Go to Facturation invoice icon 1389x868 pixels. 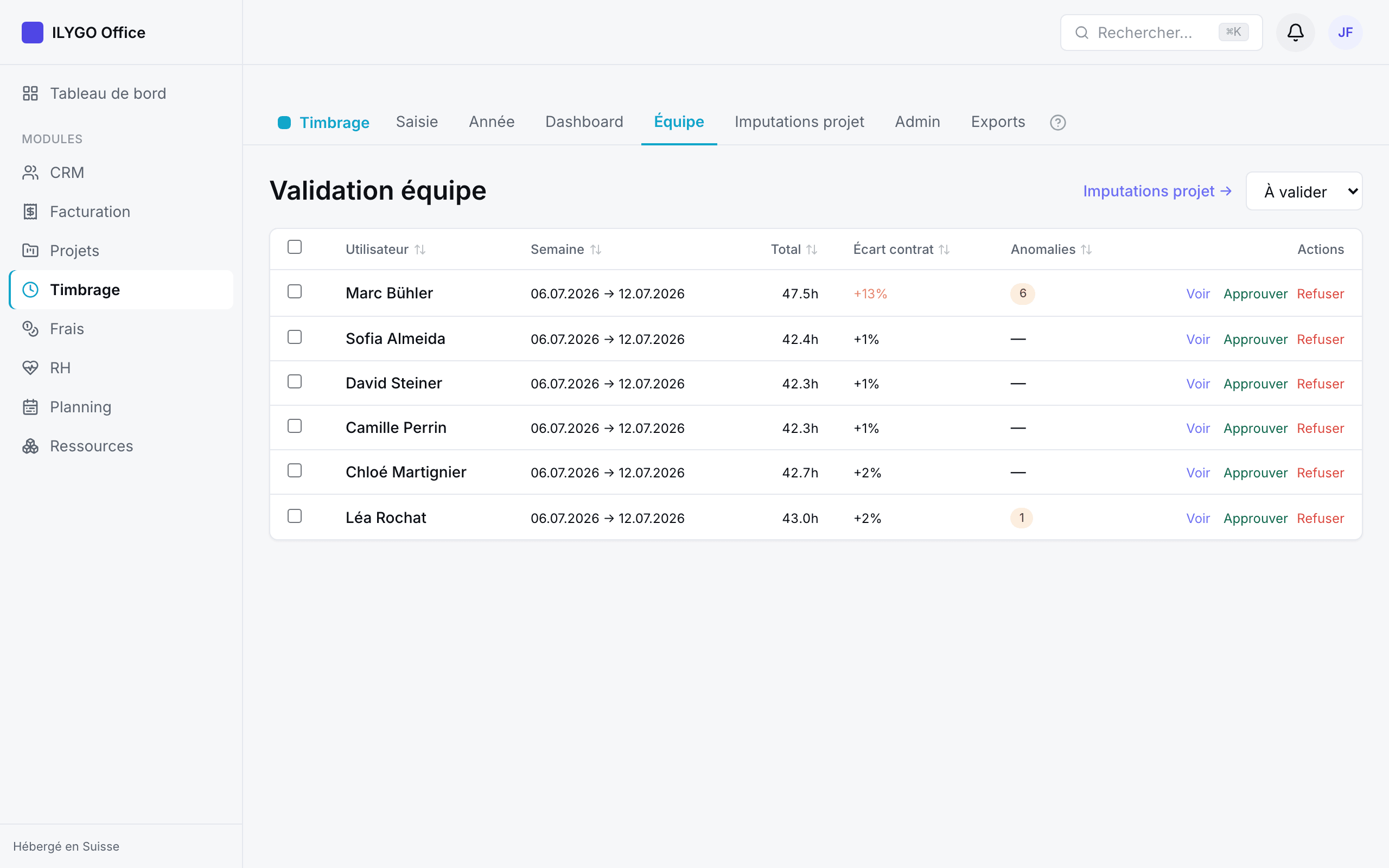coord(30,211)
